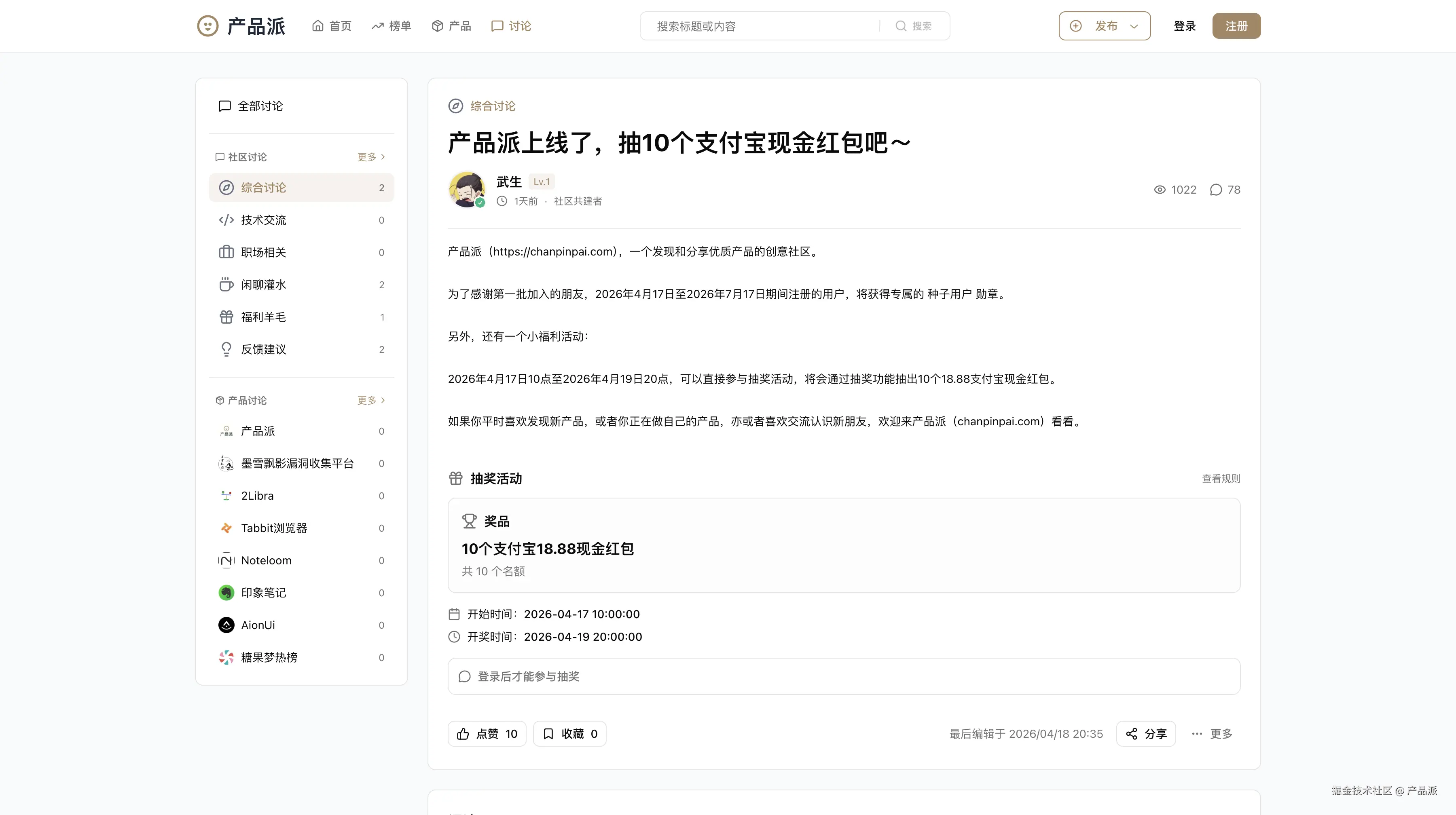Click the Tabbit浏览器 orange icon
Screen dimensions: 1456x815
(x=226, y=528)
